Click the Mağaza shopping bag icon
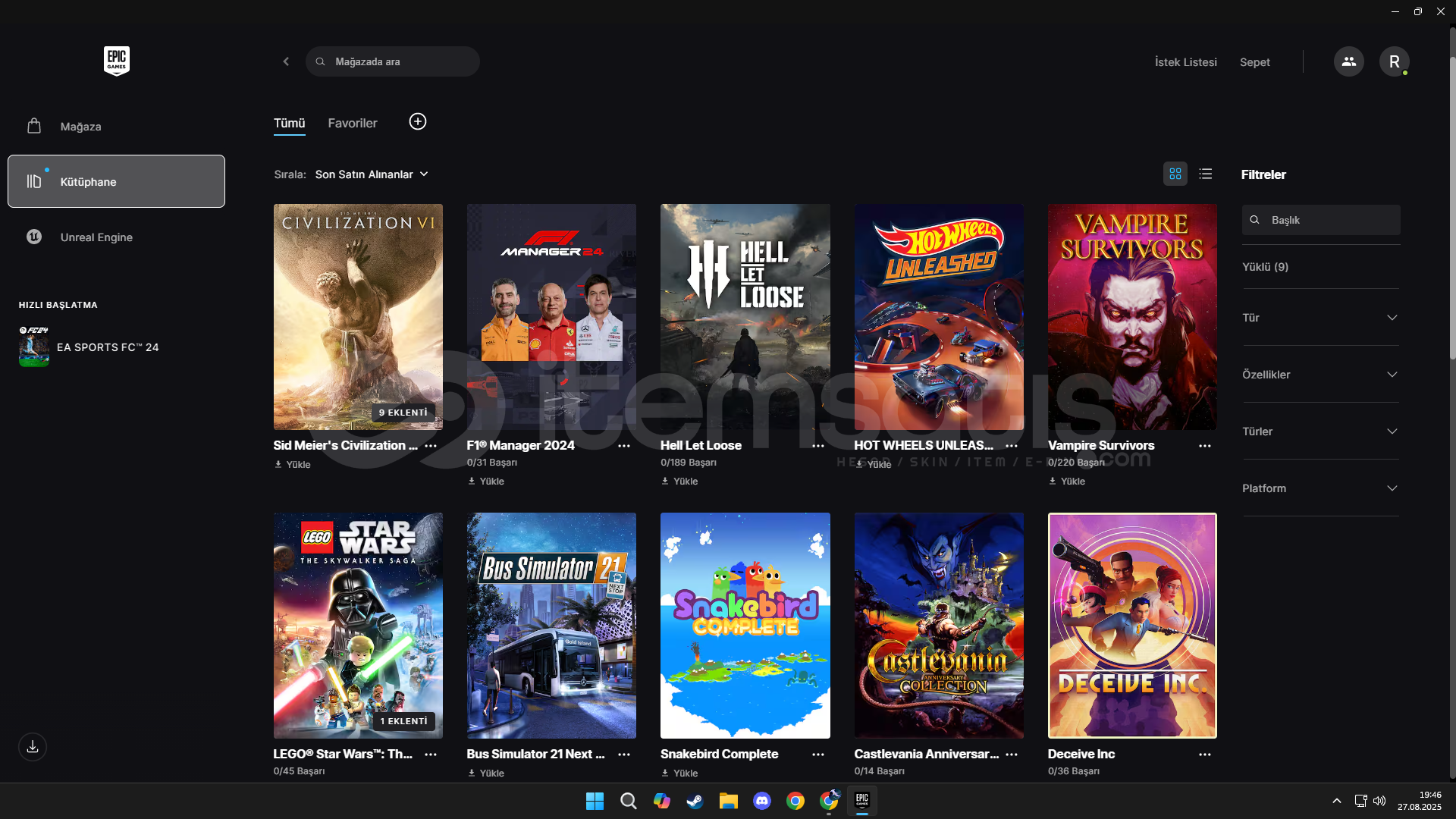This screenshot has width=1456, height=819. tap(34, 126)
